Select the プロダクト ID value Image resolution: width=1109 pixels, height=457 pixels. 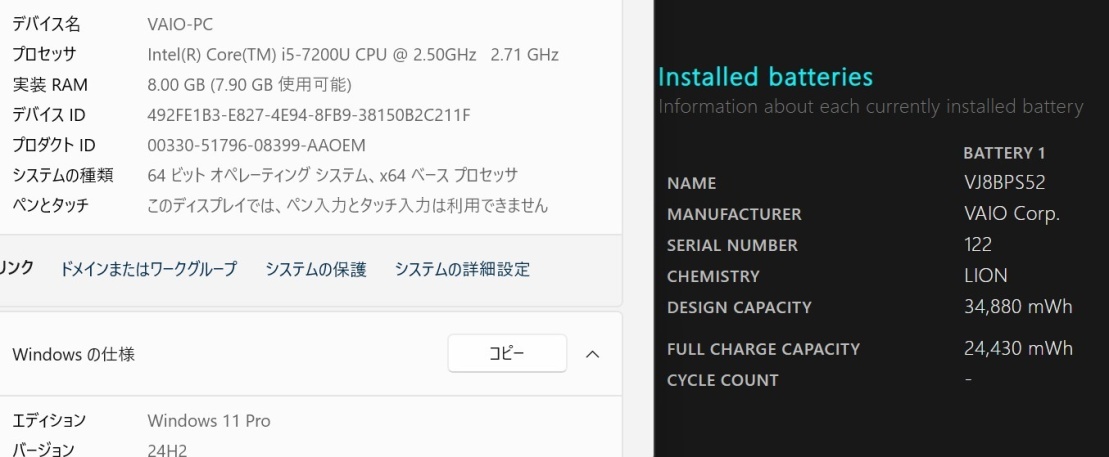click(x=257, y=145)
